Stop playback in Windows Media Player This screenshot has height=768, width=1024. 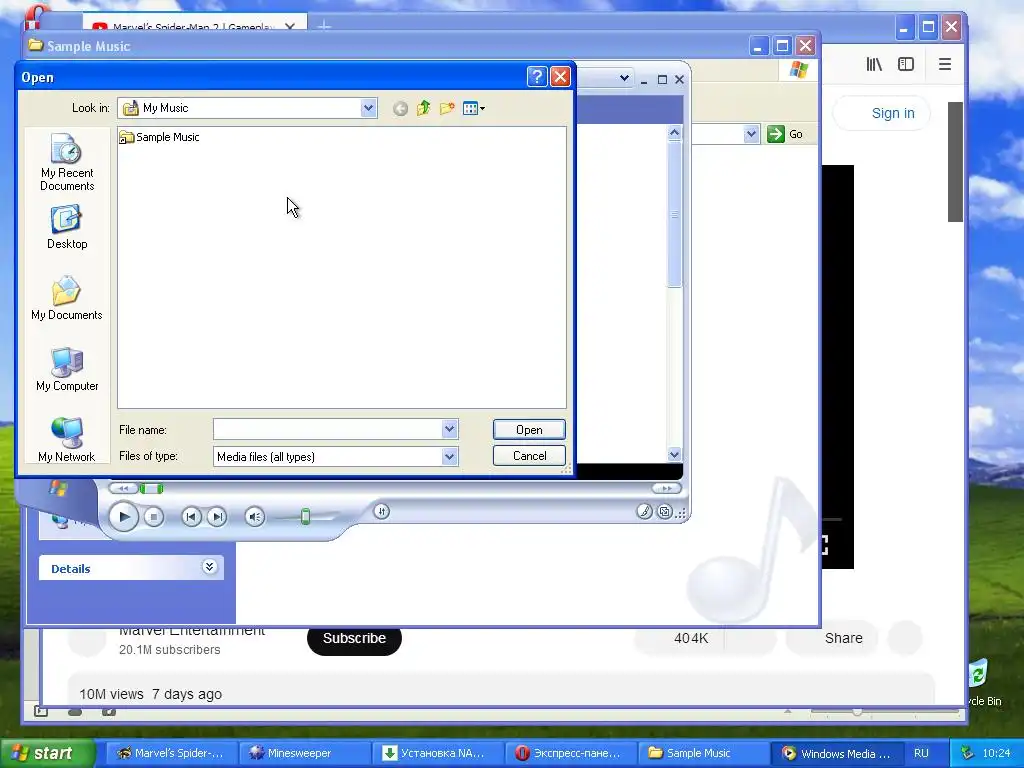tap(154, 517)
